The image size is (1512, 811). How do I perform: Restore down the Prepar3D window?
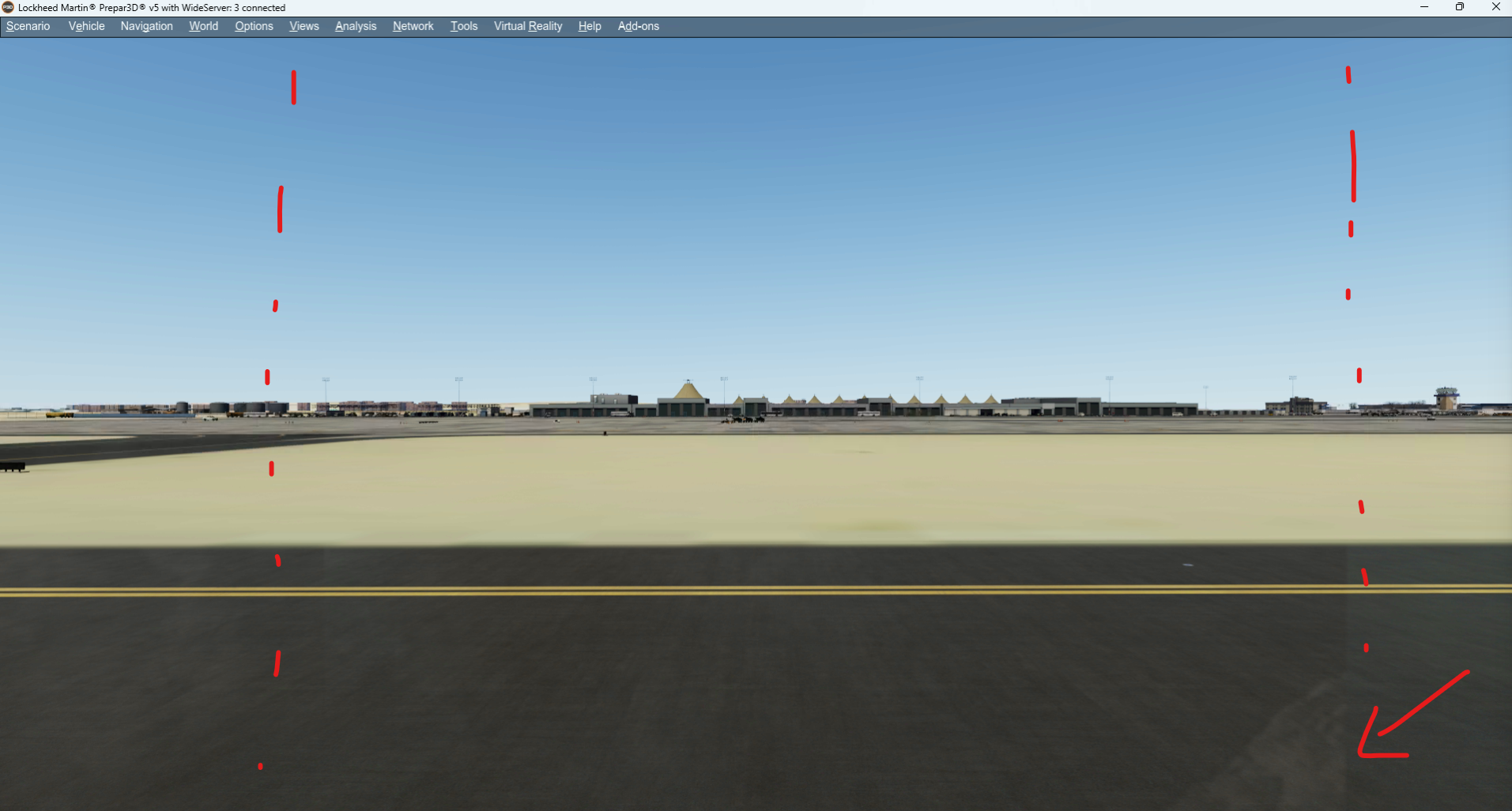coord(1459,7)
